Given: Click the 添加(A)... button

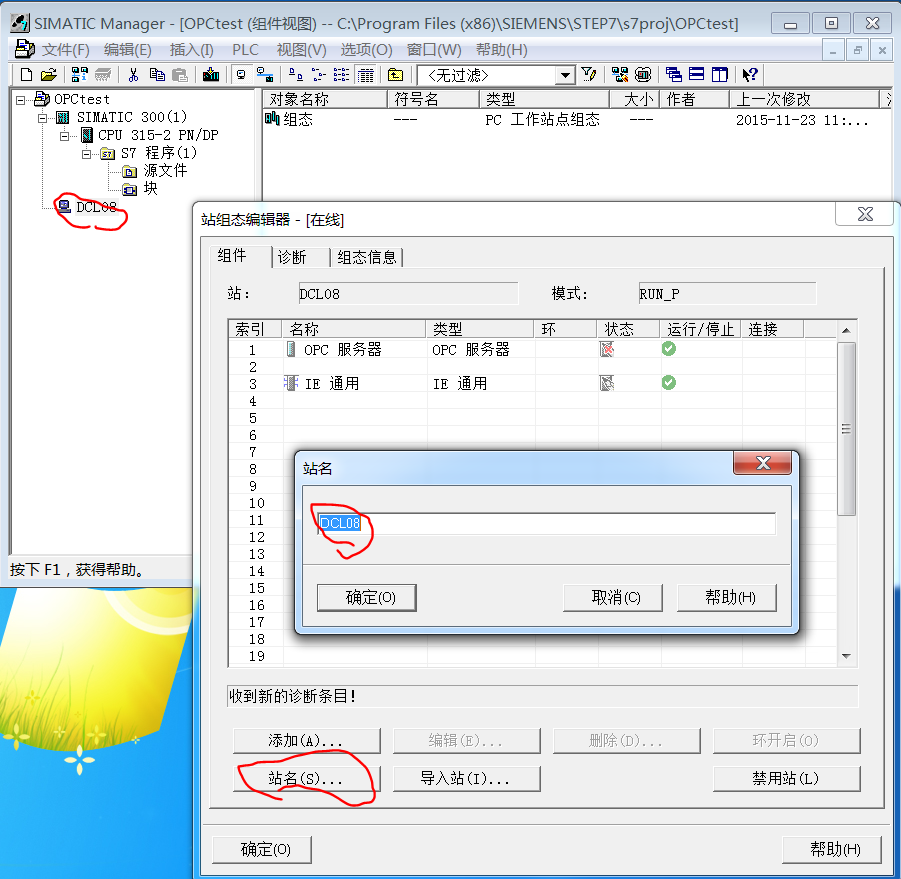Looking at the screenshot, I should 307,741.
